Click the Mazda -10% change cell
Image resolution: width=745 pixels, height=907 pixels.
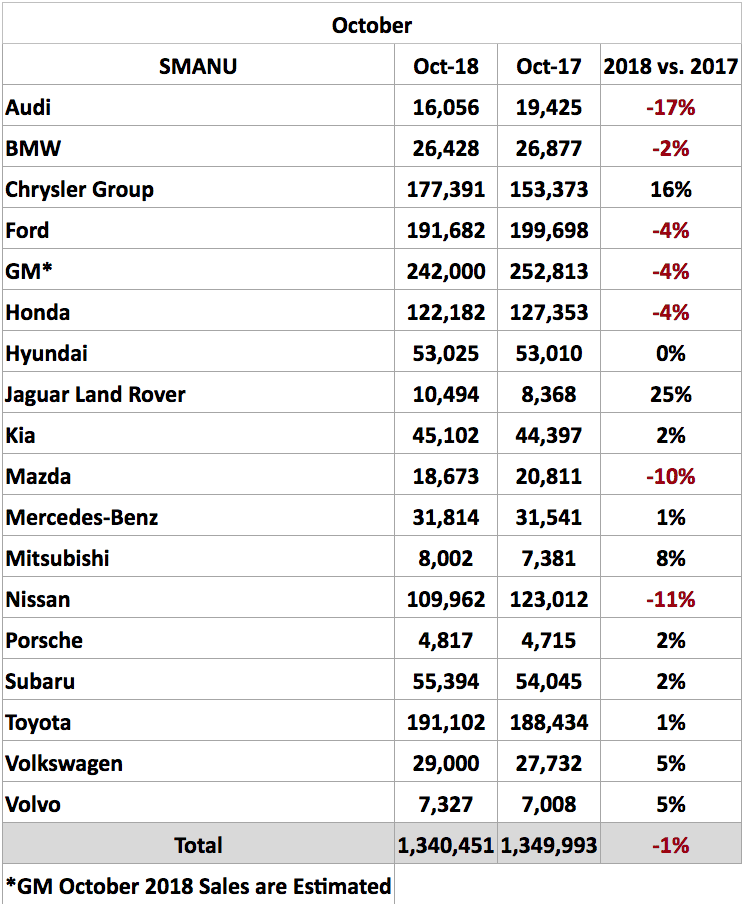(x=670, y=476)
